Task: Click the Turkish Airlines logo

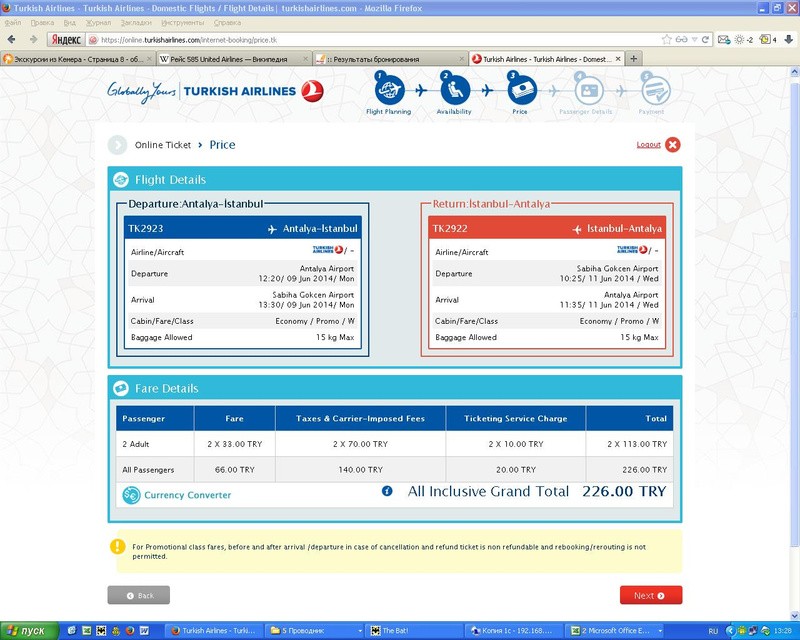Action: tap(215, 91)
